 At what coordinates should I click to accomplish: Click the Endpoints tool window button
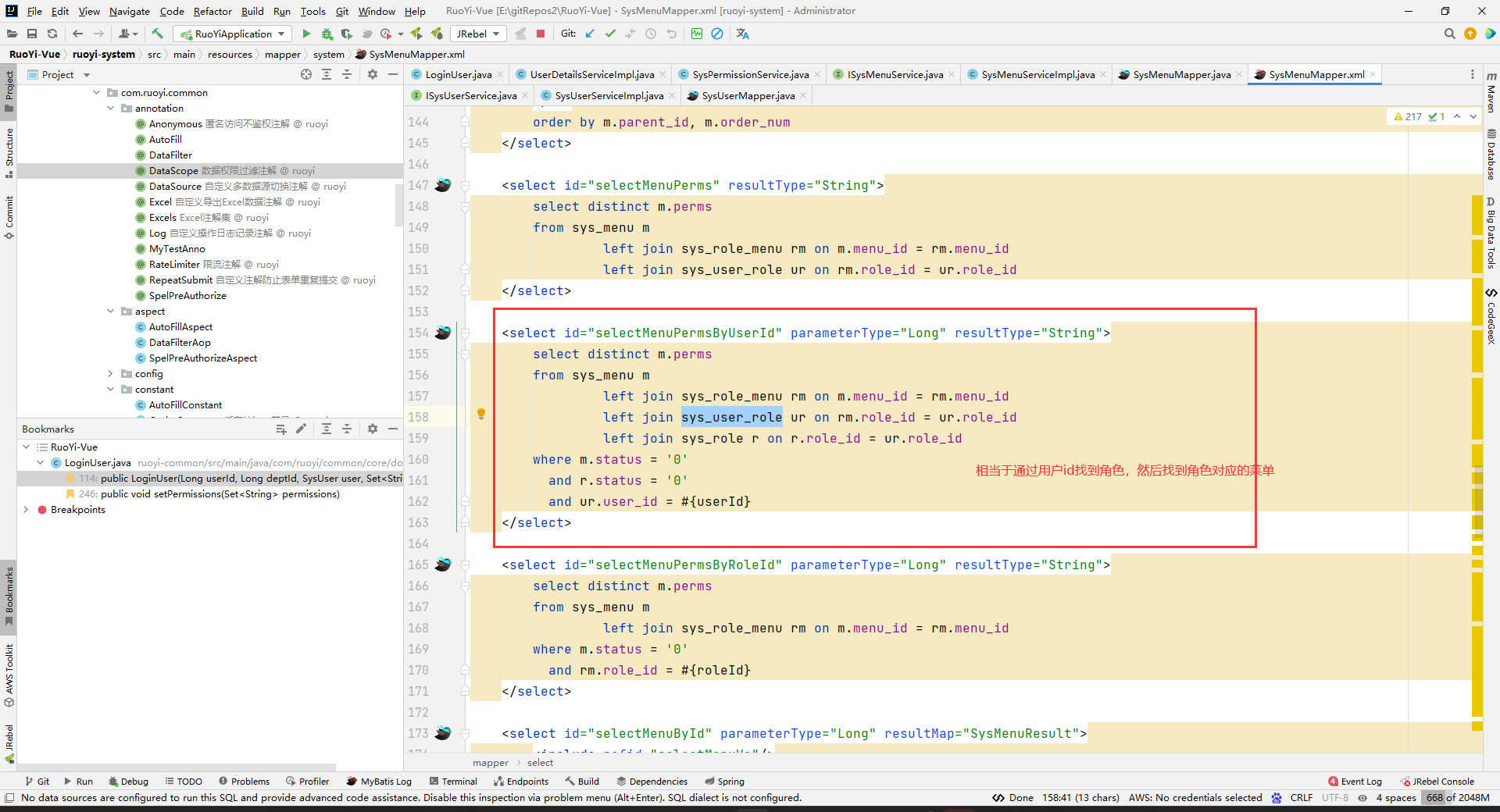click(x=521, y=781)
